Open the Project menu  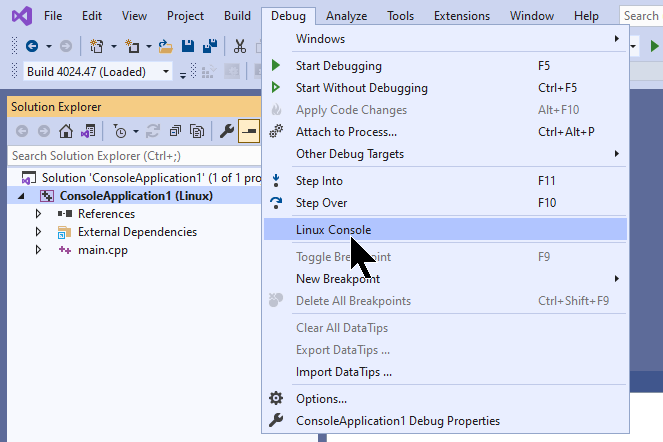(x=185, y=16)
